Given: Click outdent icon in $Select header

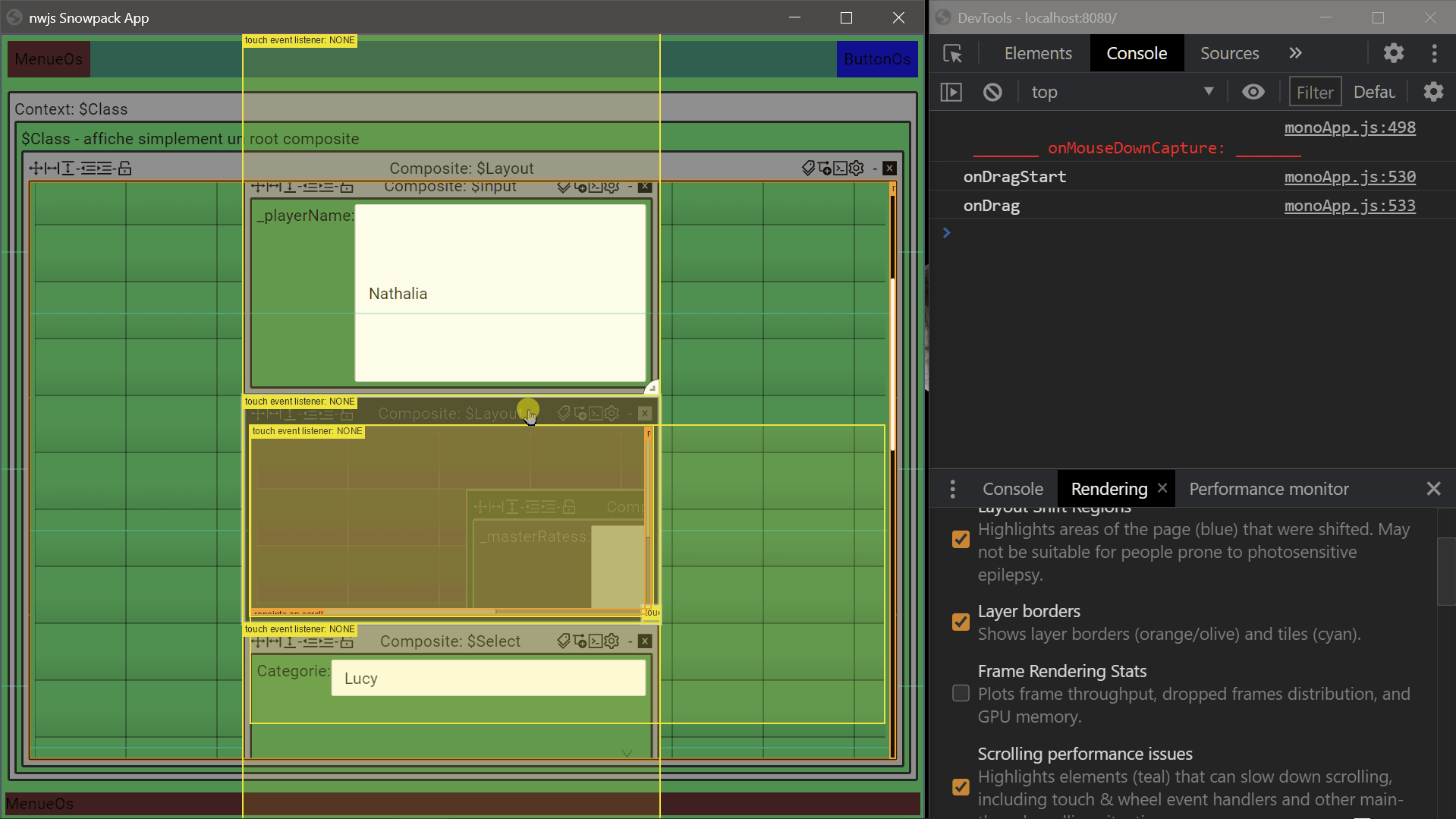Looking at the screenshot, I should tap(310, 641).
